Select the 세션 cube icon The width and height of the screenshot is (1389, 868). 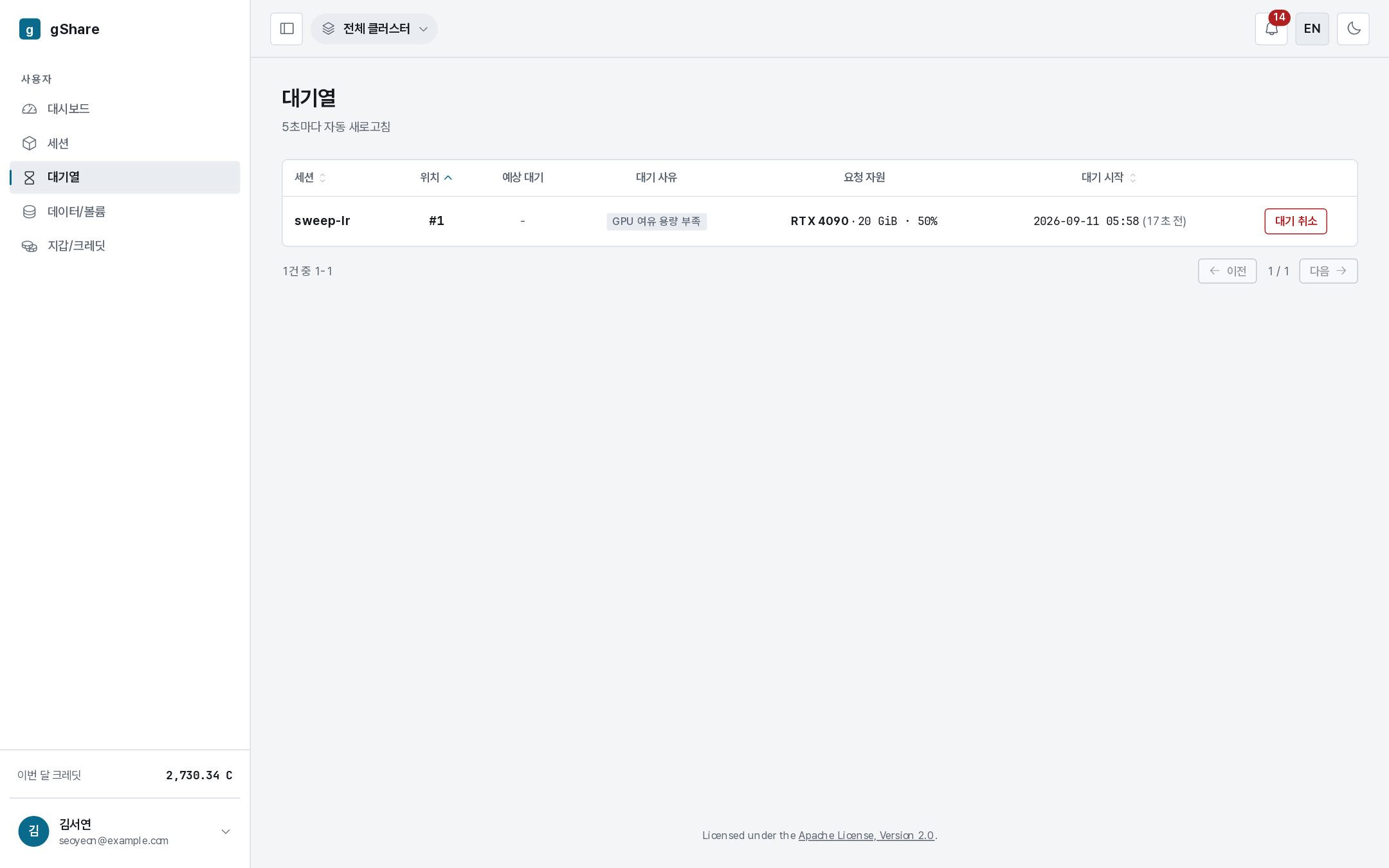(30, 143)
